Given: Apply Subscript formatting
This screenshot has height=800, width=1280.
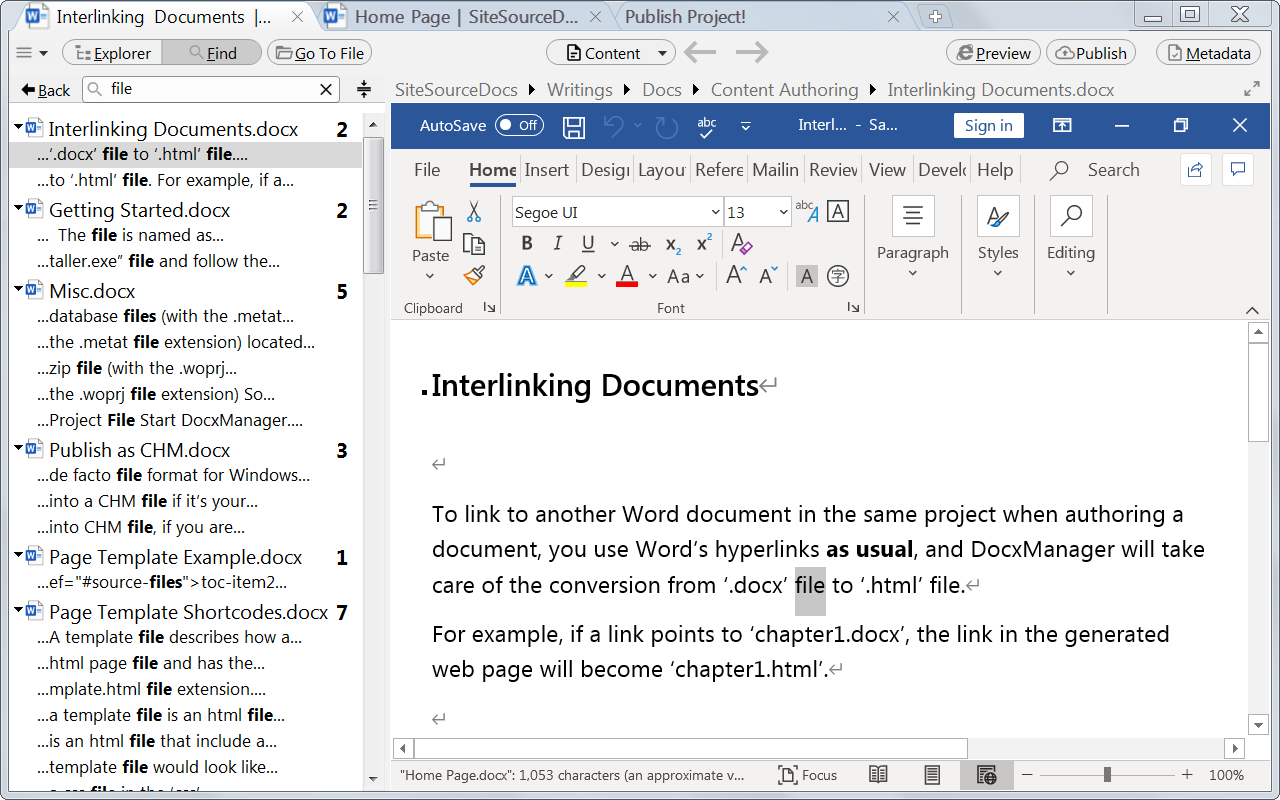Looking at the screenshot, I should click(673, 244).
